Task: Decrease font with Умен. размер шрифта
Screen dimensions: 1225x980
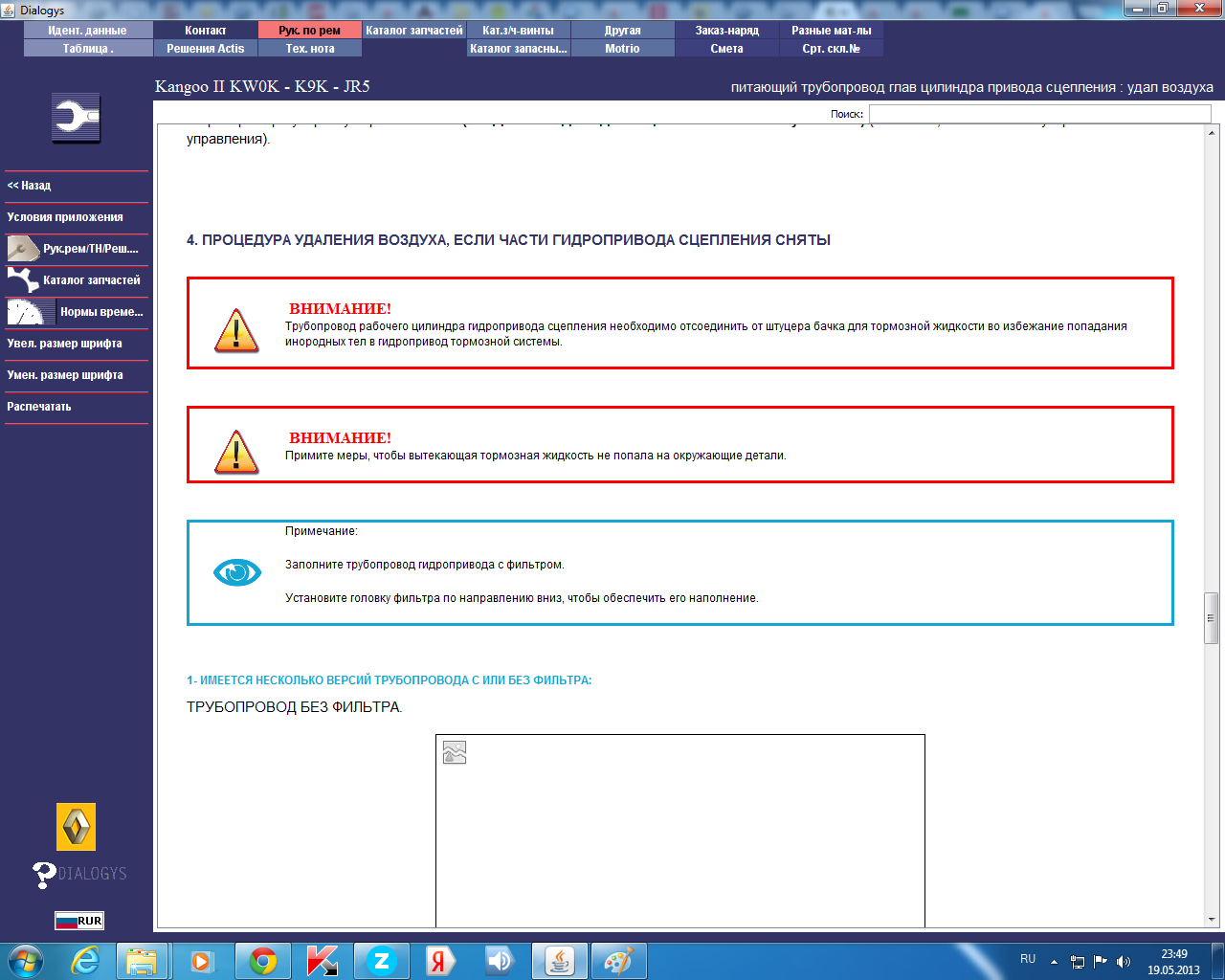Action: [x=77, y=375]
